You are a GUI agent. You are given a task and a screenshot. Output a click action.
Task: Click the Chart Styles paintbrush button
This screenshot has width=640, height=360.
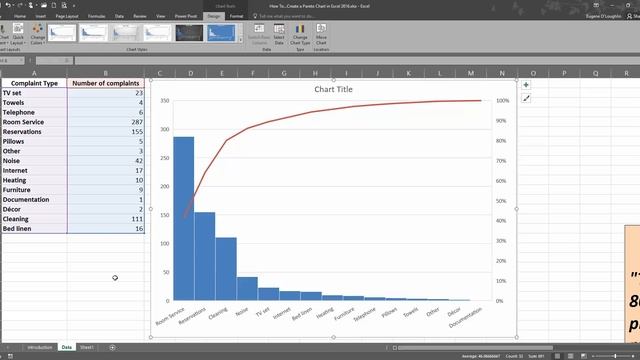coord(526,98)
